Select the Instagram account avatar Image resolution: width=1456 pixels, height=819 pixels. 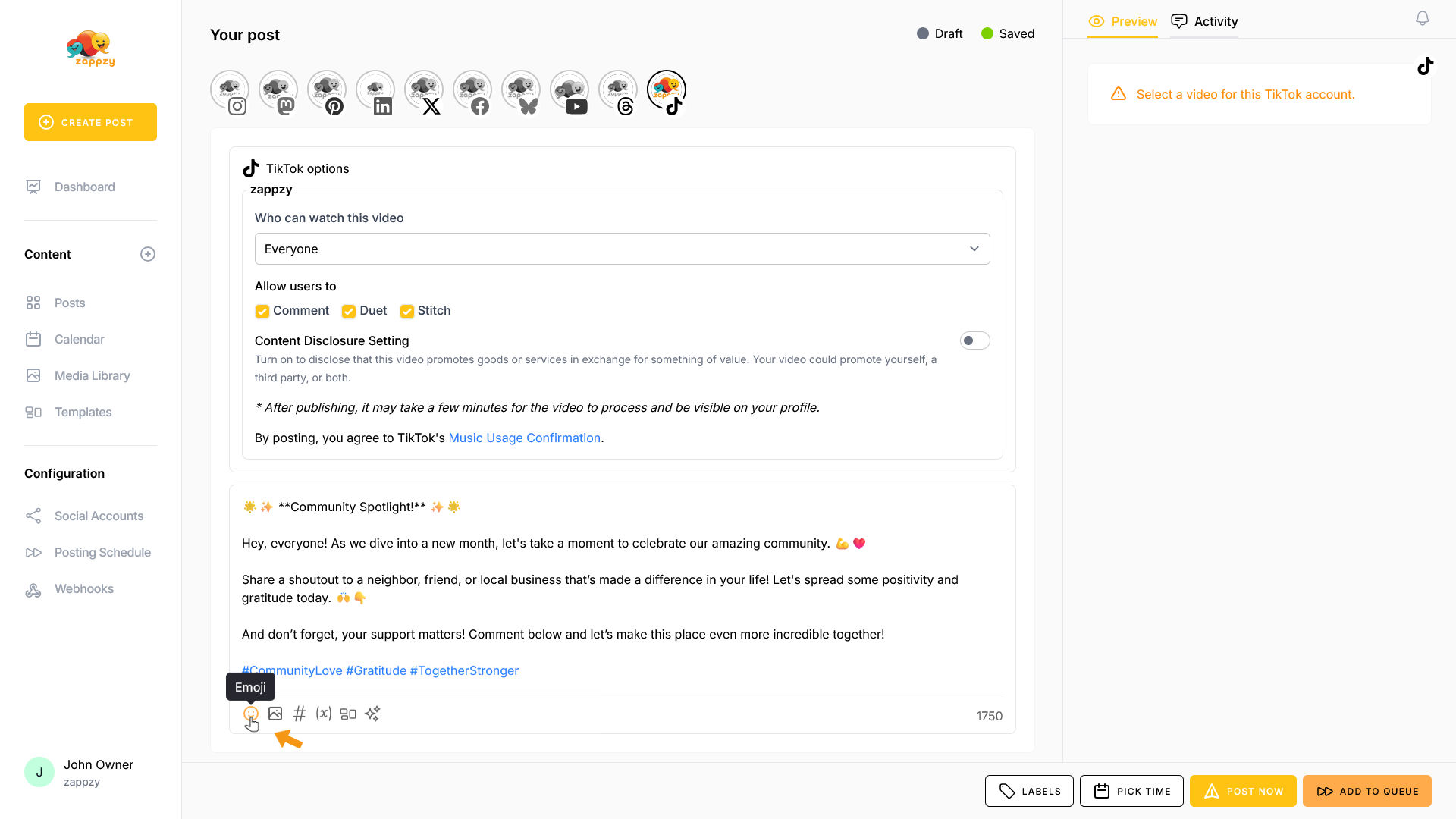(230, 92)
